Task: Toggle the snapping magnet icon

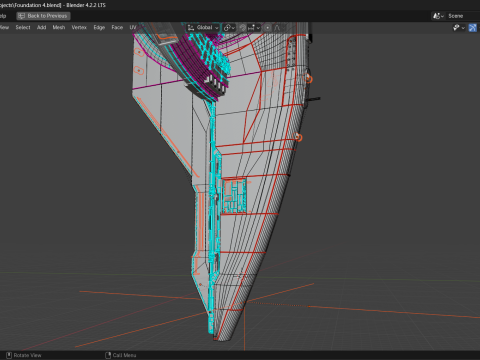Action: point(243,28)
